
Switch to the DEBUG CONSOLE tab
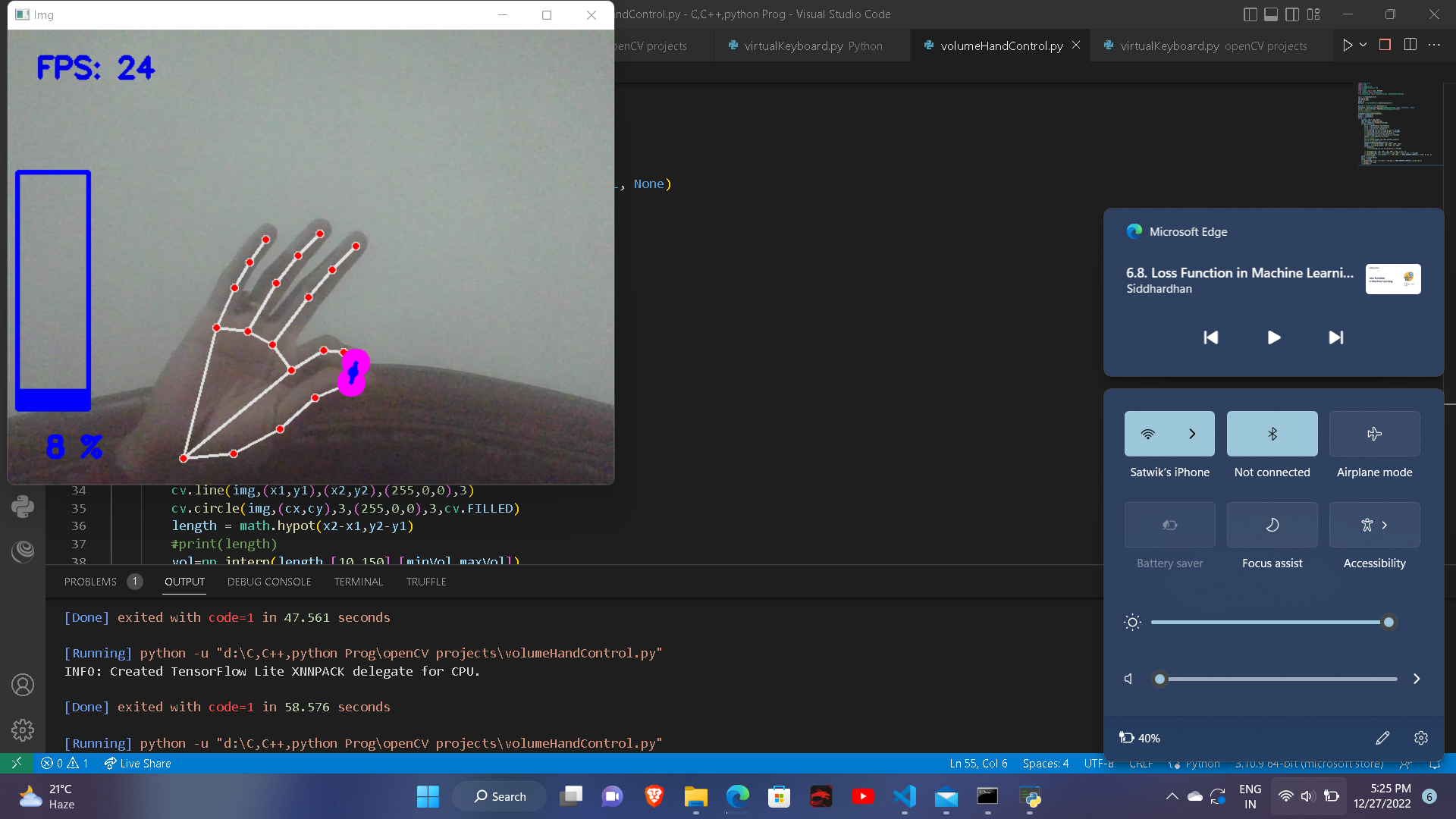(268, 582)
